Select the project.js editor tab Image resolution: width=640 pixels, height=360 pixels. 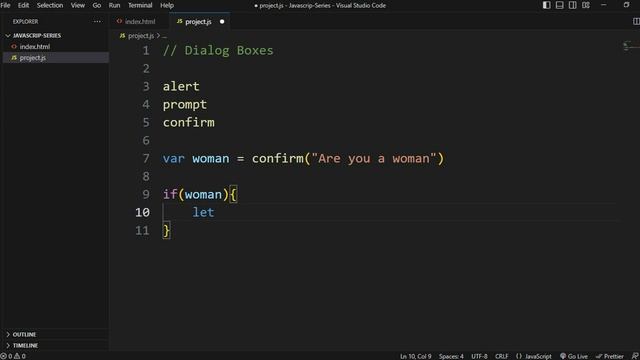pos(200,21)
